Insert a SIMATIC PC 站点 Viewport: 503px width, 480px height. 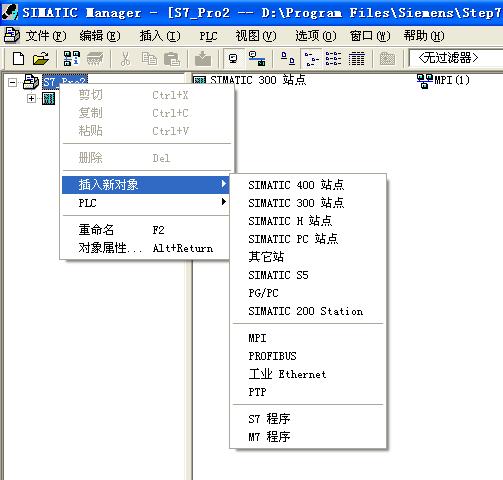(x=308, y=239)
